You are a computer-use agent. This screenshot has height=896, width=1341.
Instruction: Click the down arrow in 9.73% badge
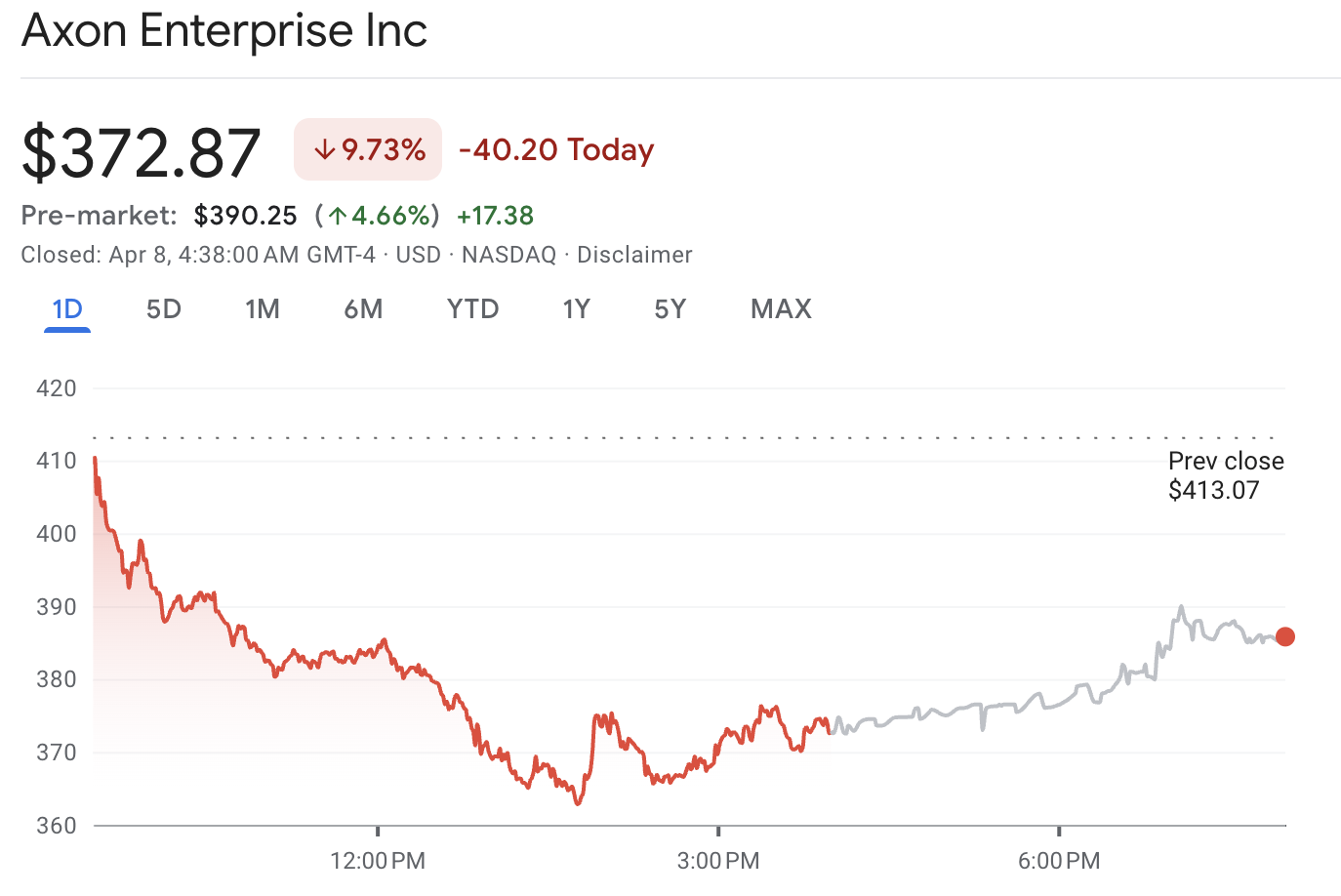click(x=324, y=150)
